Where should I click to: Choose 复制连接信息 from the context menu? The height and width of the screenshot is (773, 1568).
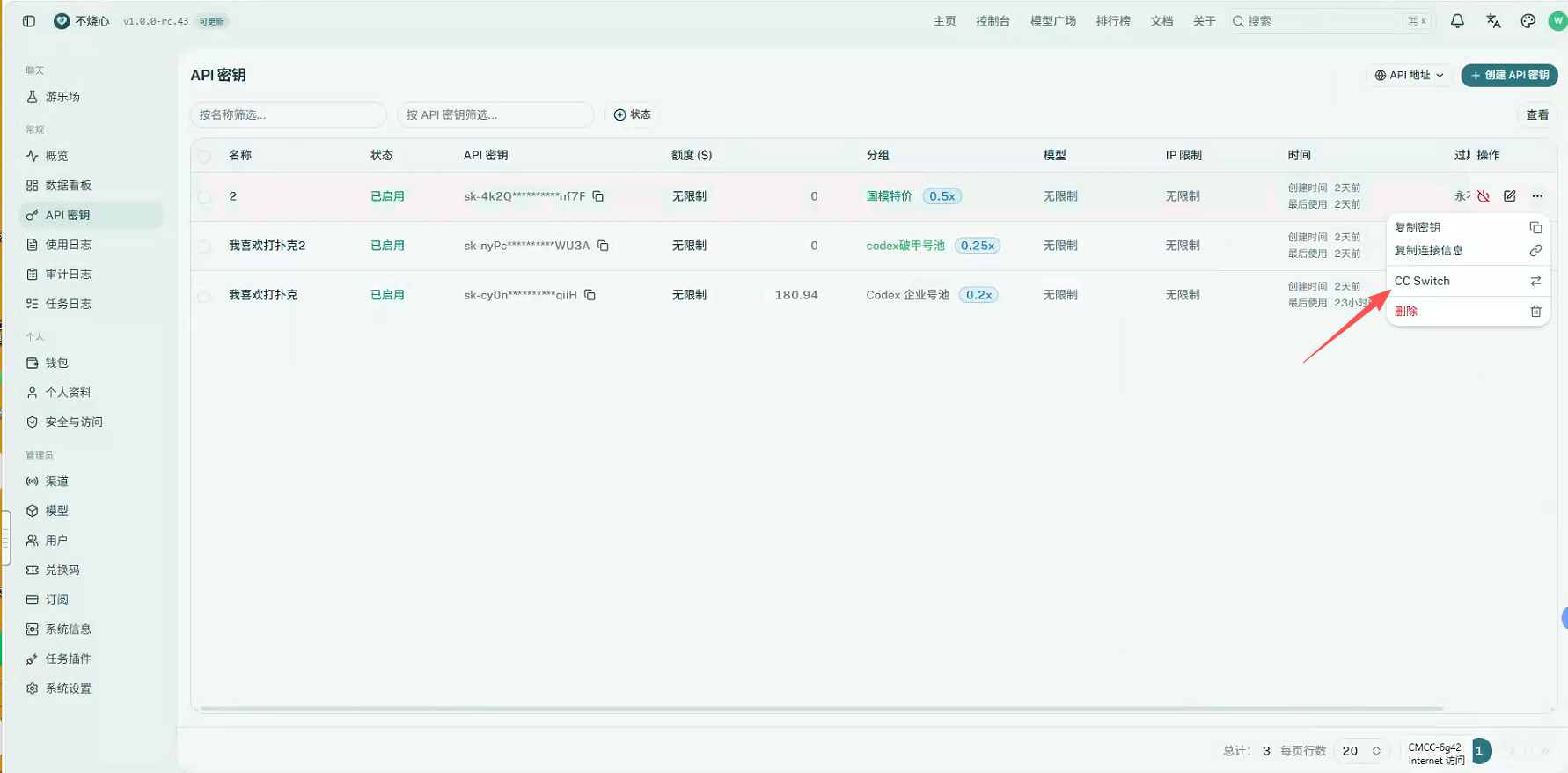[x=1468, y=251]
